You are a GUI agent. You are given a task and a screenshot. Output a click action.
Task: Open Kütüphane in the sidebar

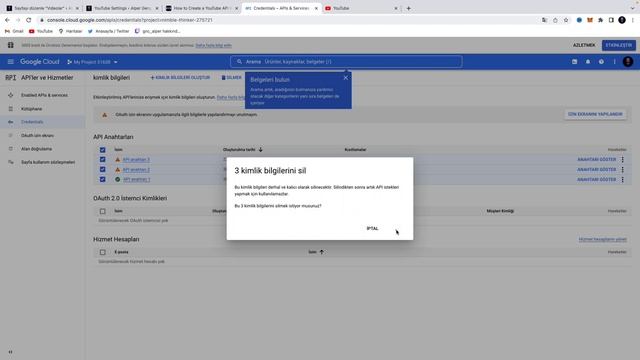tap(31, 109)
